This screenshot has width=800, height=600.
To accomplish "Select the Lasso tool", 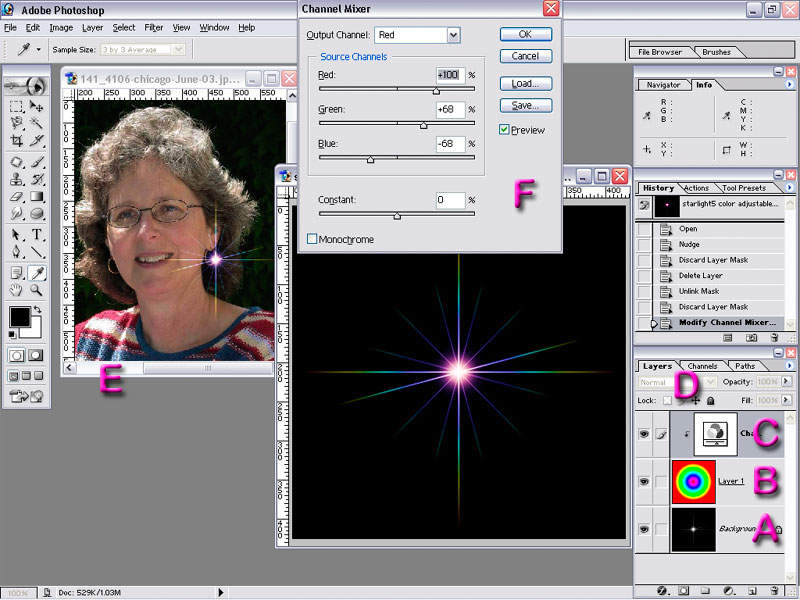I will click(x=16, y=123).
